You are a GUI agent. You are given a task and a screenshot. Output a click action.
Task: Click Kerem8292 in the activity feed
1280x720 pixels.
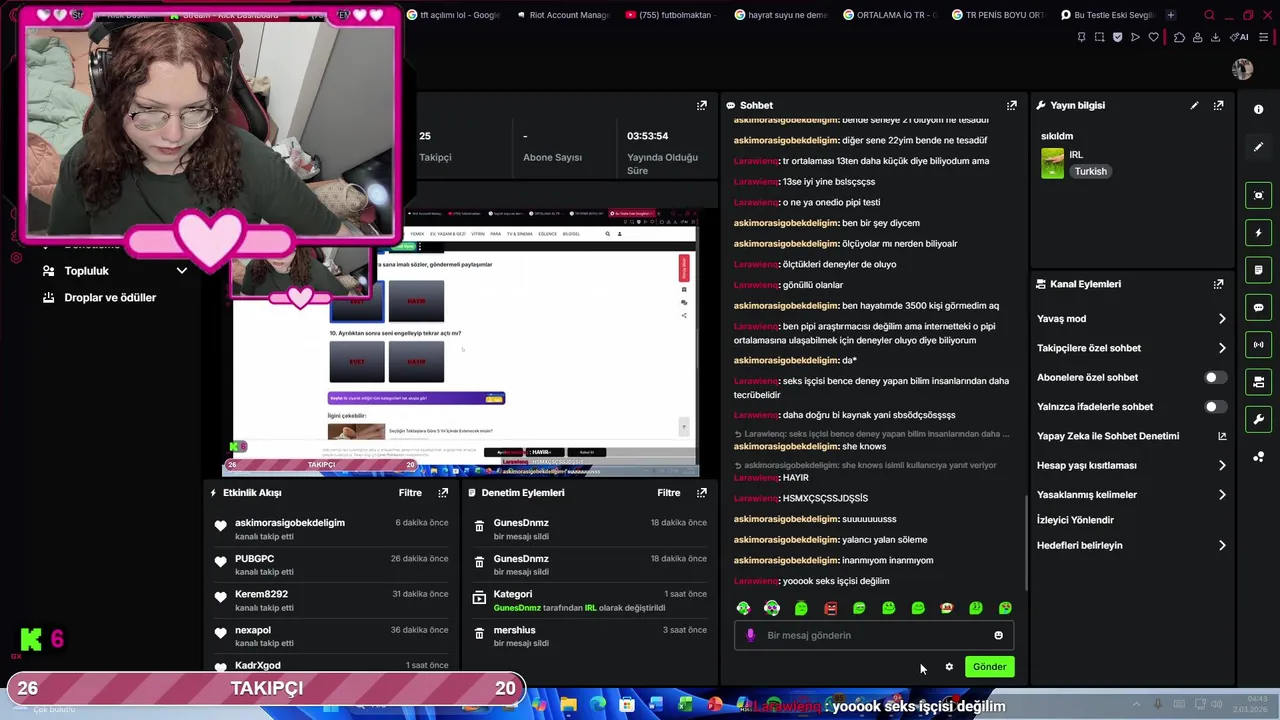(261, 594)
